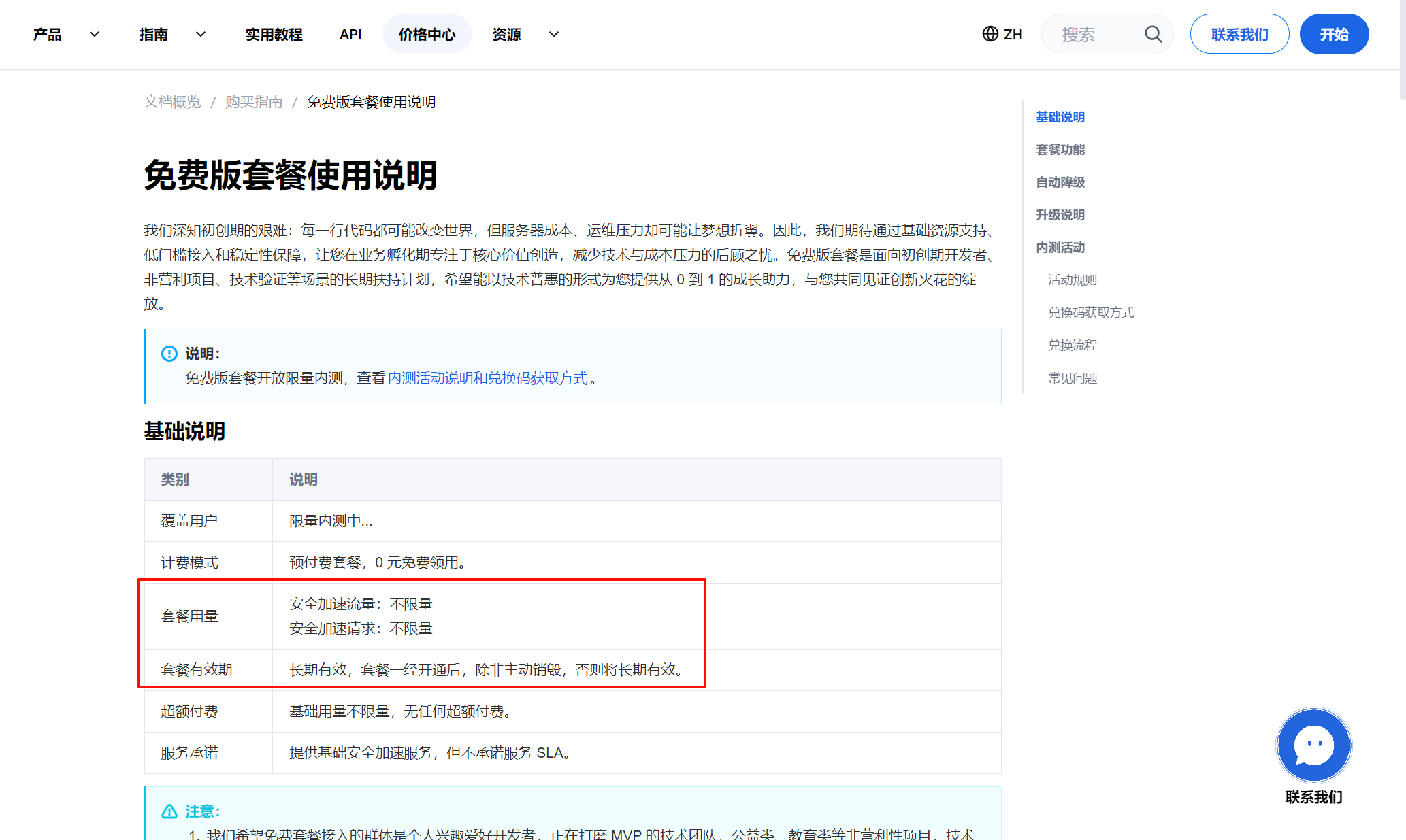Viewport: 1406px width, 840px height.
Task: Open the ZH language selector
Action: 1002,34
